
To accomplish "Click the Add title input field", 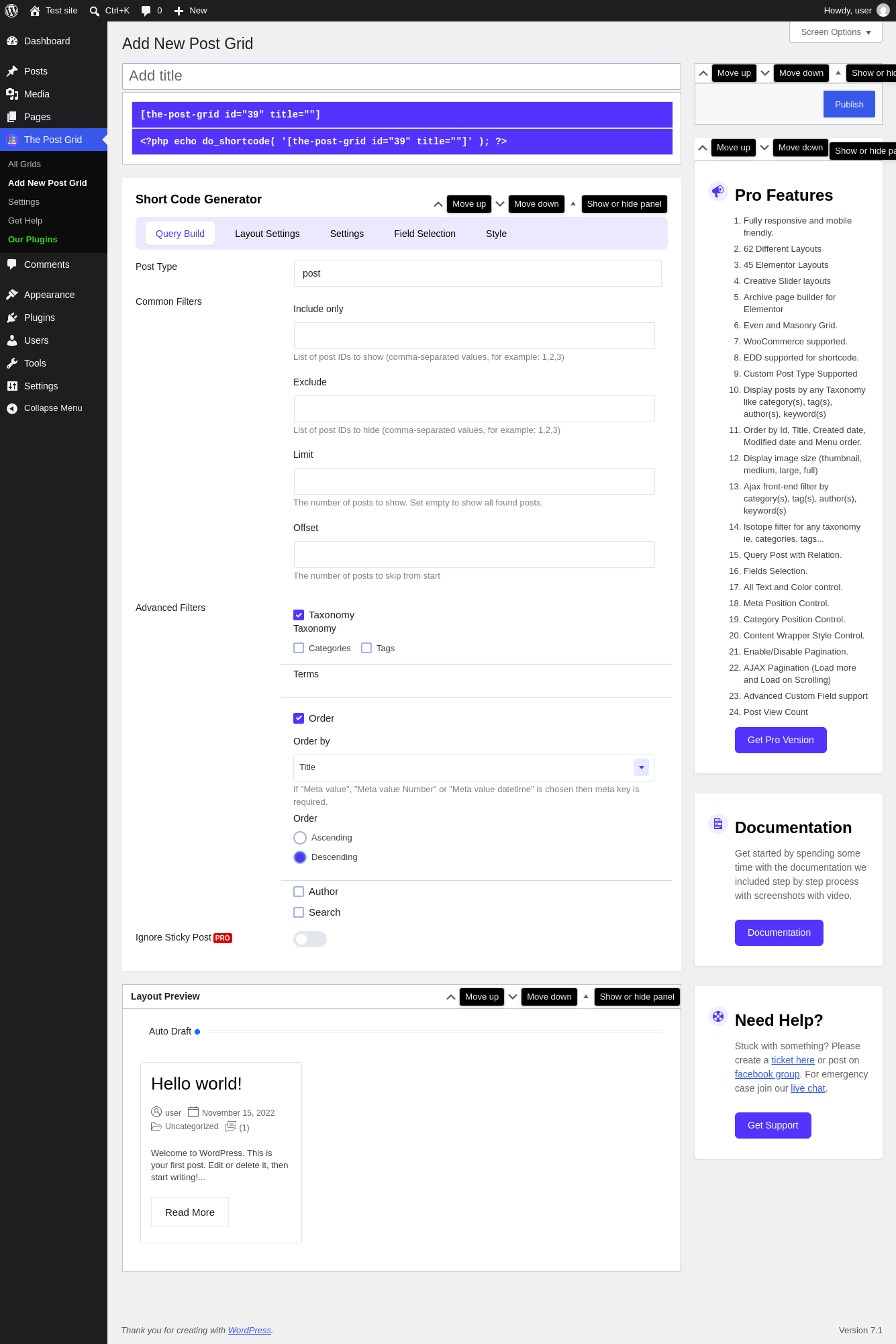I will pos(401,76).
